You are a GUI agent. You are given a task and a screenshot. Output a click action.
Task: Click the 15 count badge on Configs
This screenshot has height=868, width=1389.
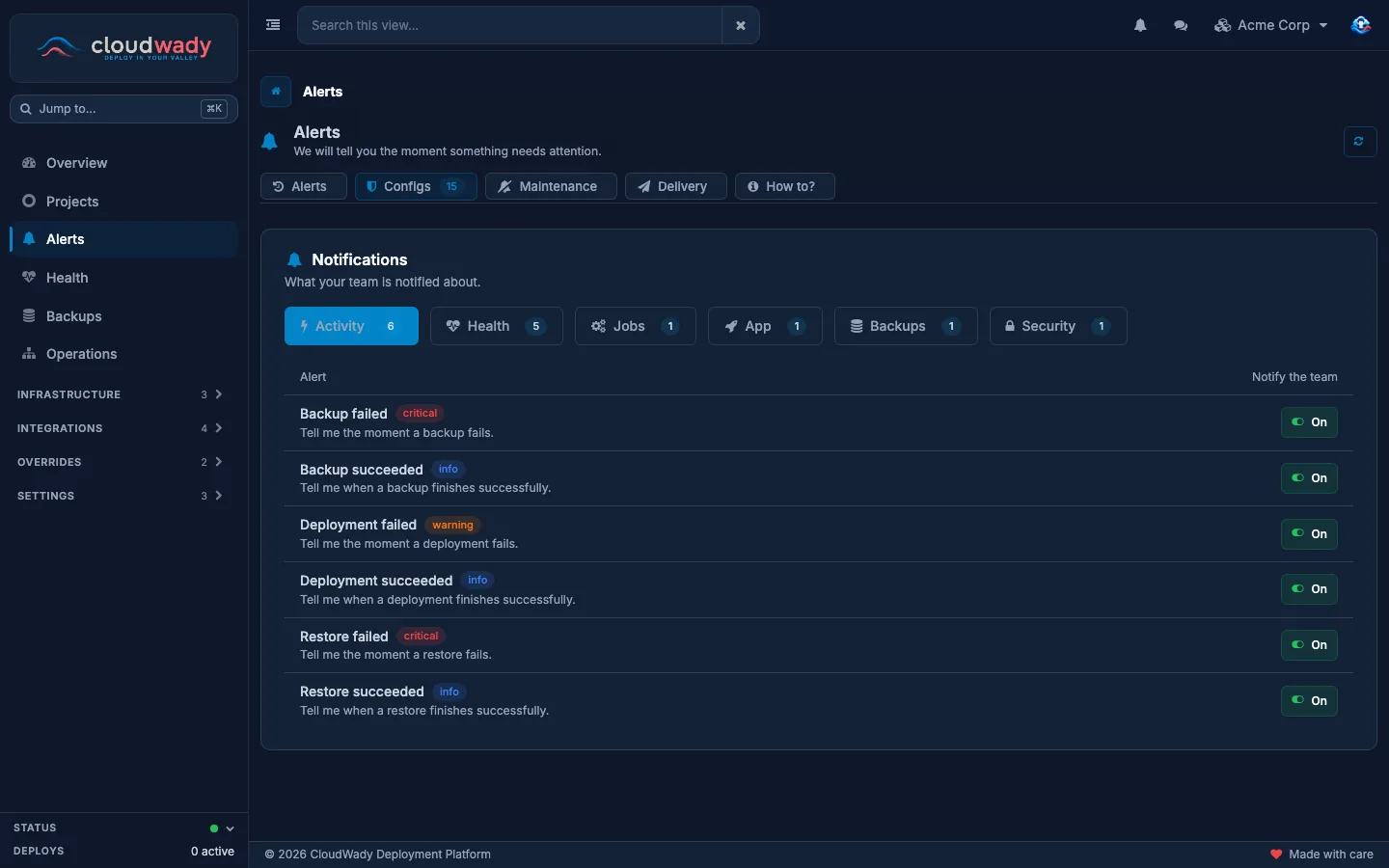451,186
